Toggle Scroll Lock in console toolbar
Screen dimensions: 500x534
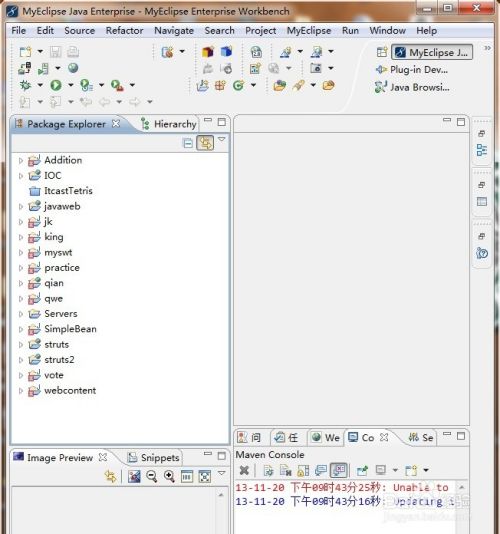pyautogui.click(x=303, y=470)
